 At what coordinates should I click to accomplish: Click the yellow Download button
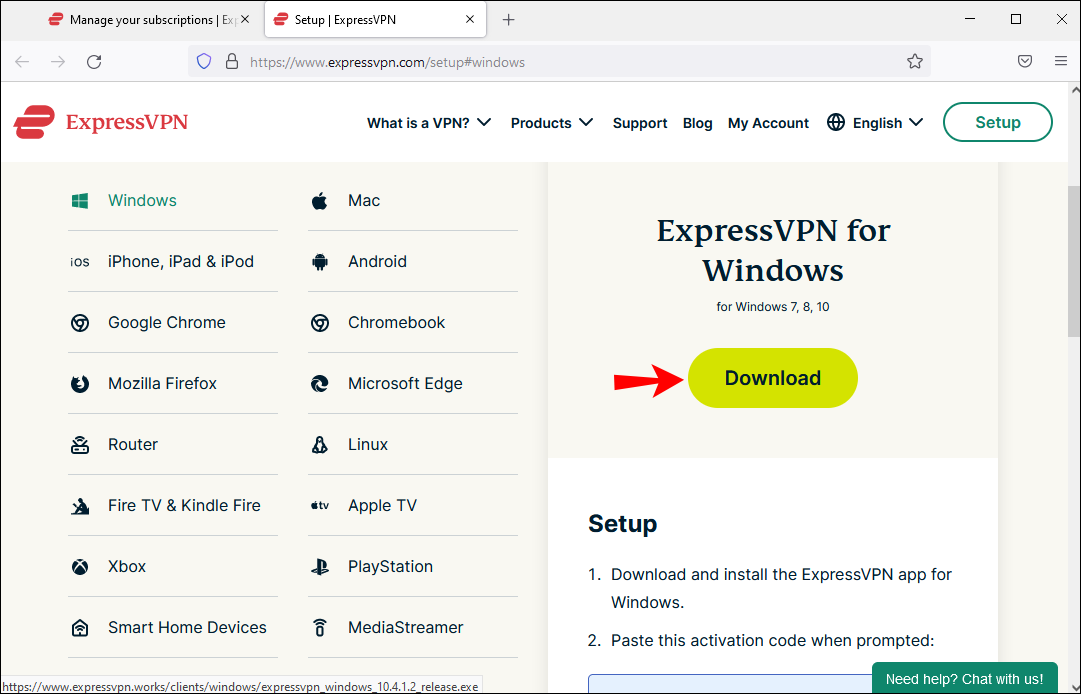click(772, 378)
